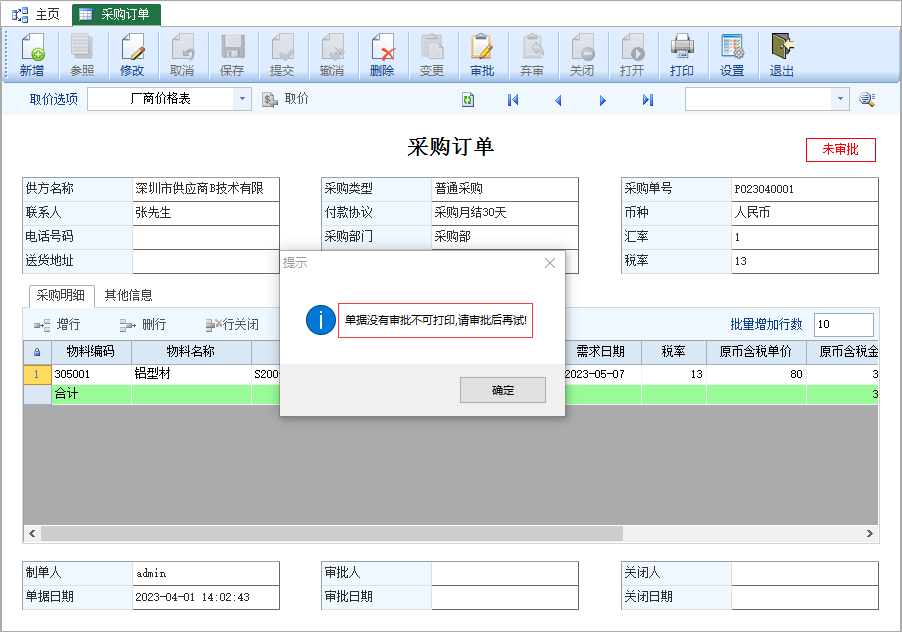Click the 付款协议 field 采购月结30天
The image size is (902, 632).
point(504,213)
